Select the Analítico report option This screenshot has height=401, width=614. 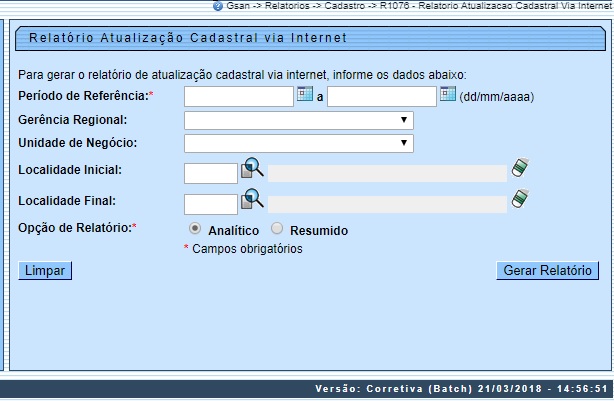pos(195,229)
